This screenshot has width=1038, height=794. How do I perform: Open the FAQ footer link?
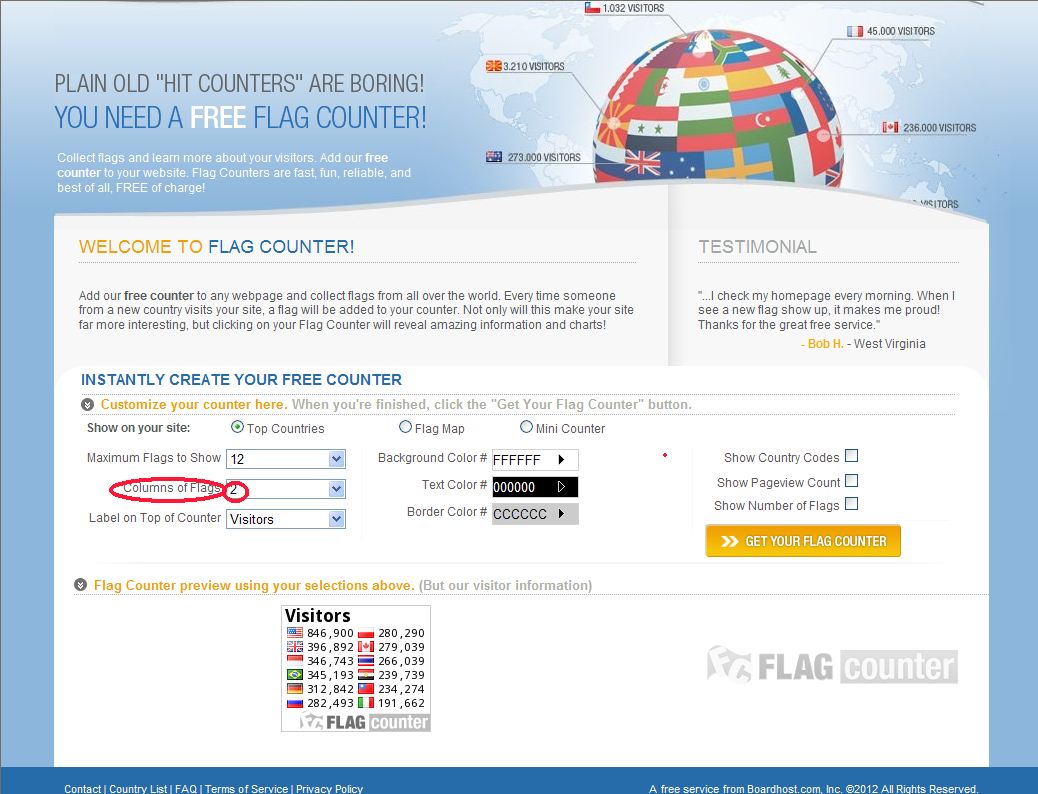[186, 789]
